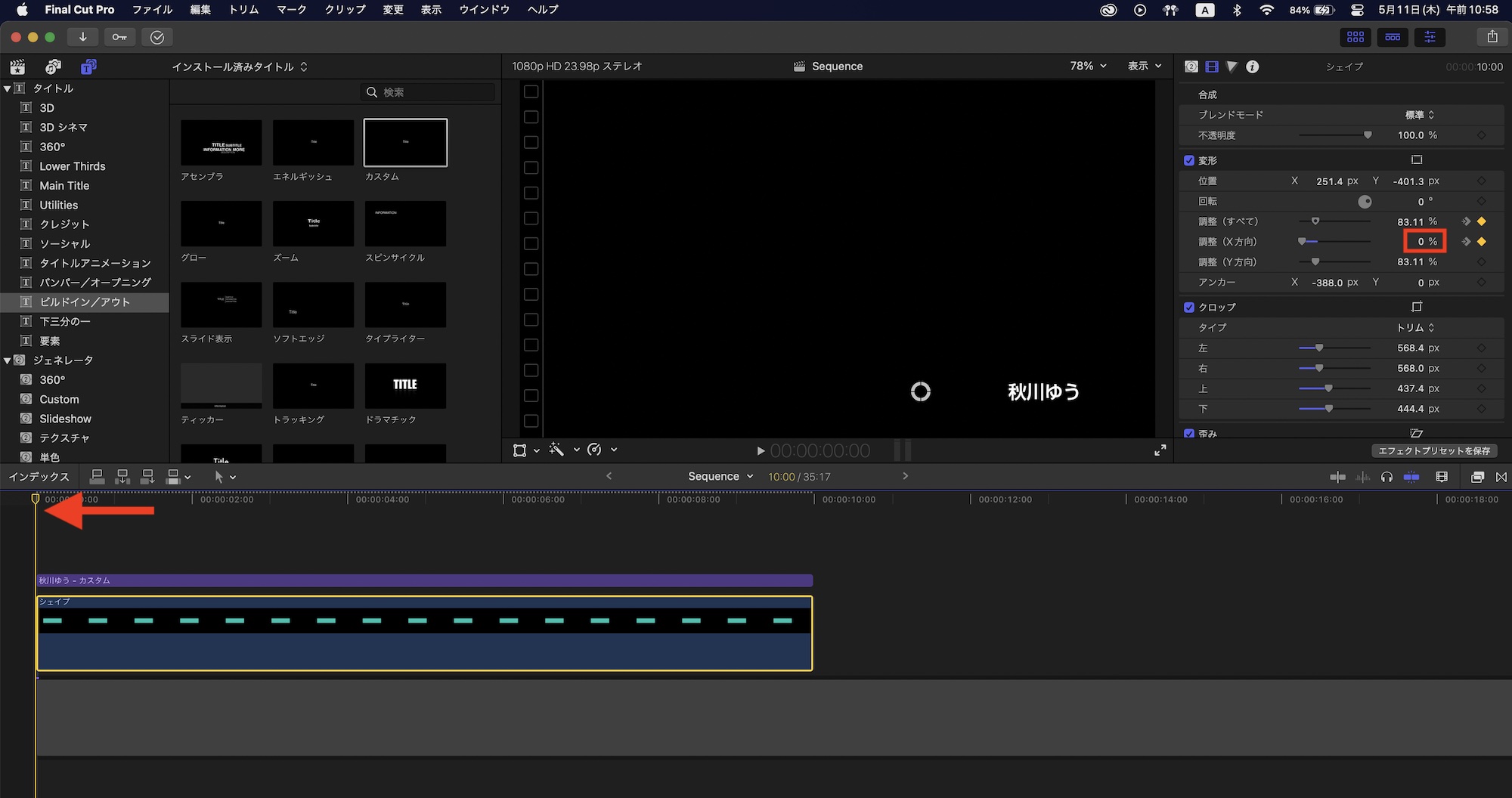1512x798 pixels.
Task: Toggle timeline snapping icon
Action: point(1411,477)
